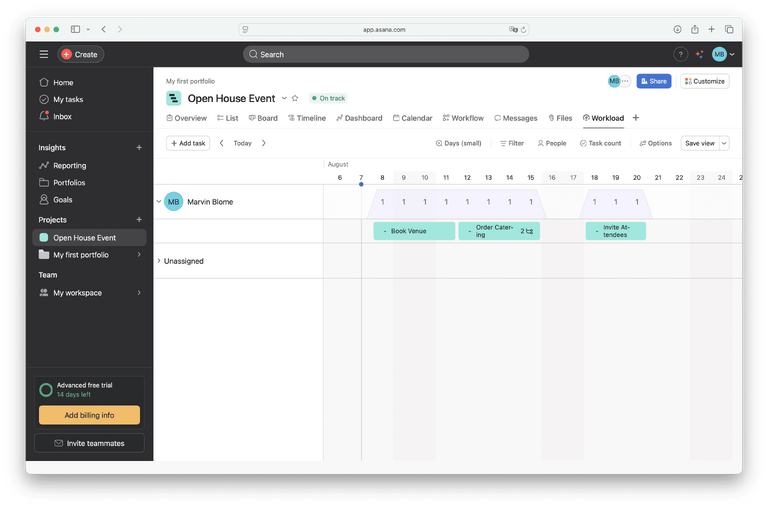This screenshot has width=768, height=508.
Task: Go to previous period arrow
Action: point(222,143)
